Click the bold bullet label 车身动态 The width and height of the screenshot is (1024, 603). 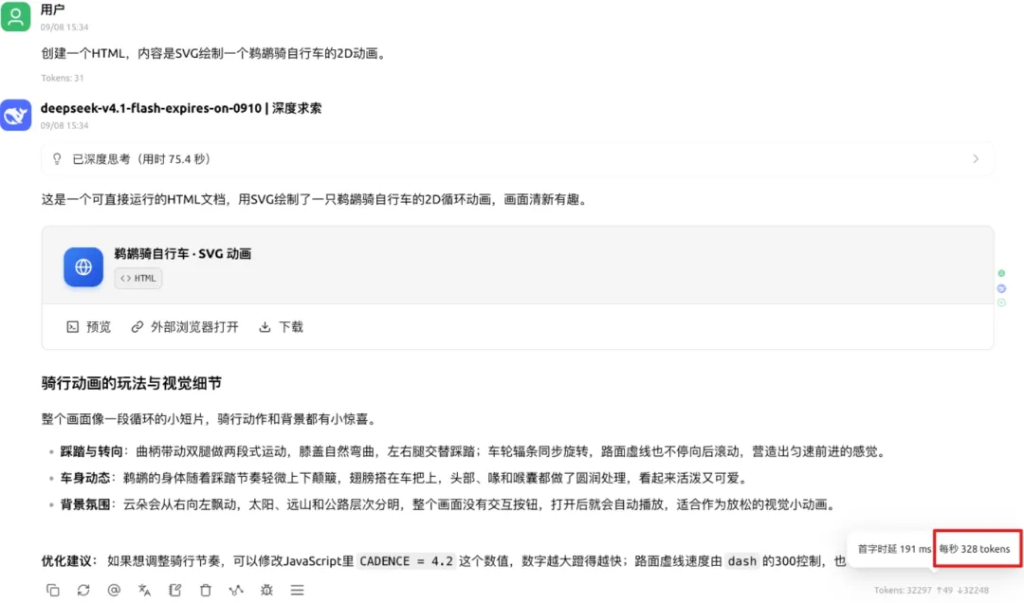pyautogui.click(x=85, y=478)
